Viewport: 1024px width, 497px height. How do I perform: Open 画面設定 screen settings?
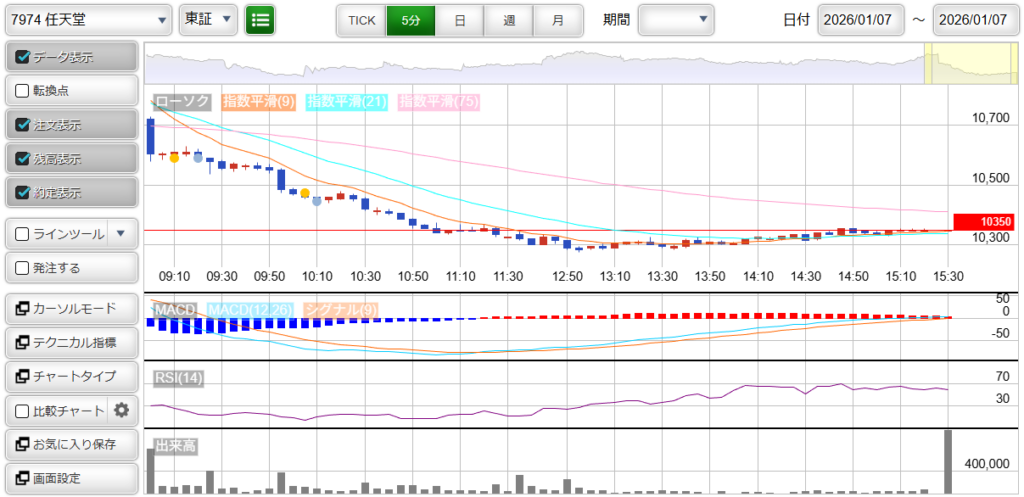point(70,478)
